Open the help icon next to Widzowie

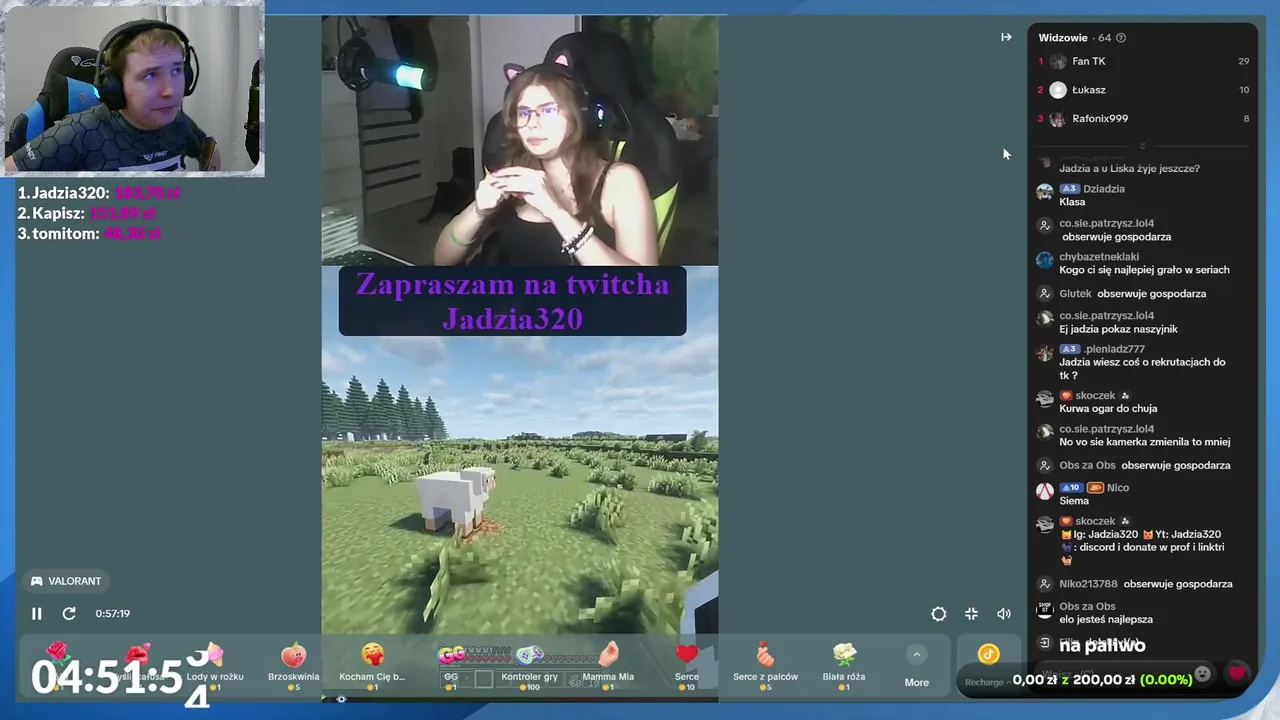click(x=1121, y=38)
